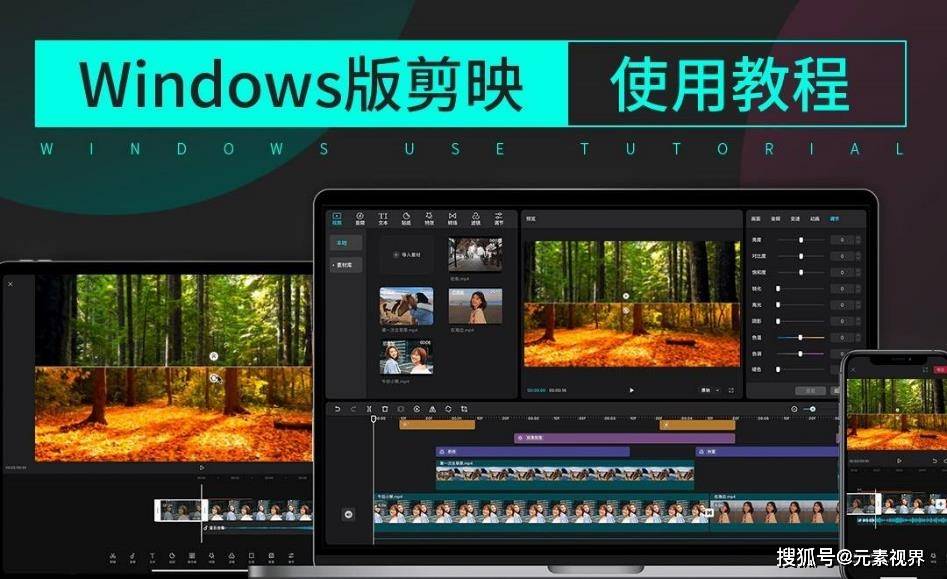Adjust the 阴影 (Shadows) slider handle
Screen dimensions: 947x579
[x=778, y=321]
